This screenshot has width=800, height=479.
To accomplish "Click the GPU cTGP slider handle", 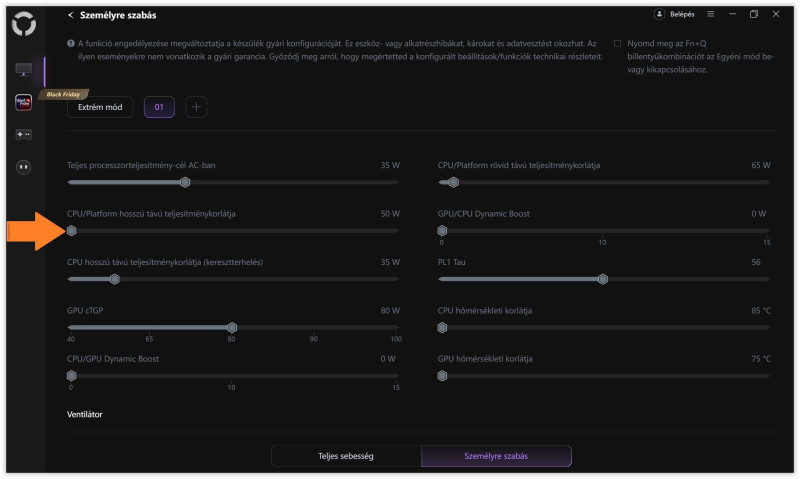I will [x=232, y=327].
